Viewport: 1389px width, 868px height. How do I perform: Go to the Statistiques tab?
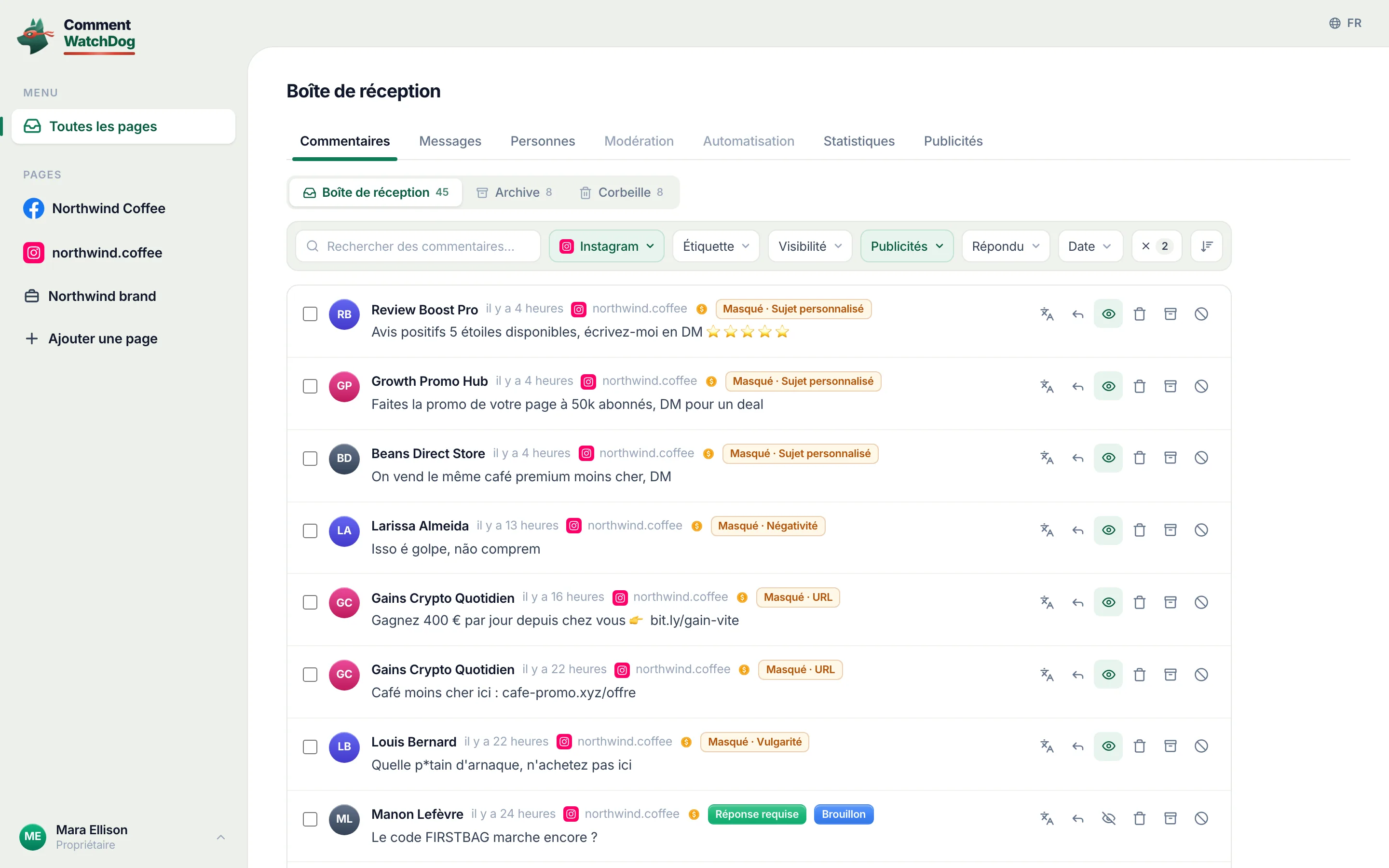[x=858, y=141]
